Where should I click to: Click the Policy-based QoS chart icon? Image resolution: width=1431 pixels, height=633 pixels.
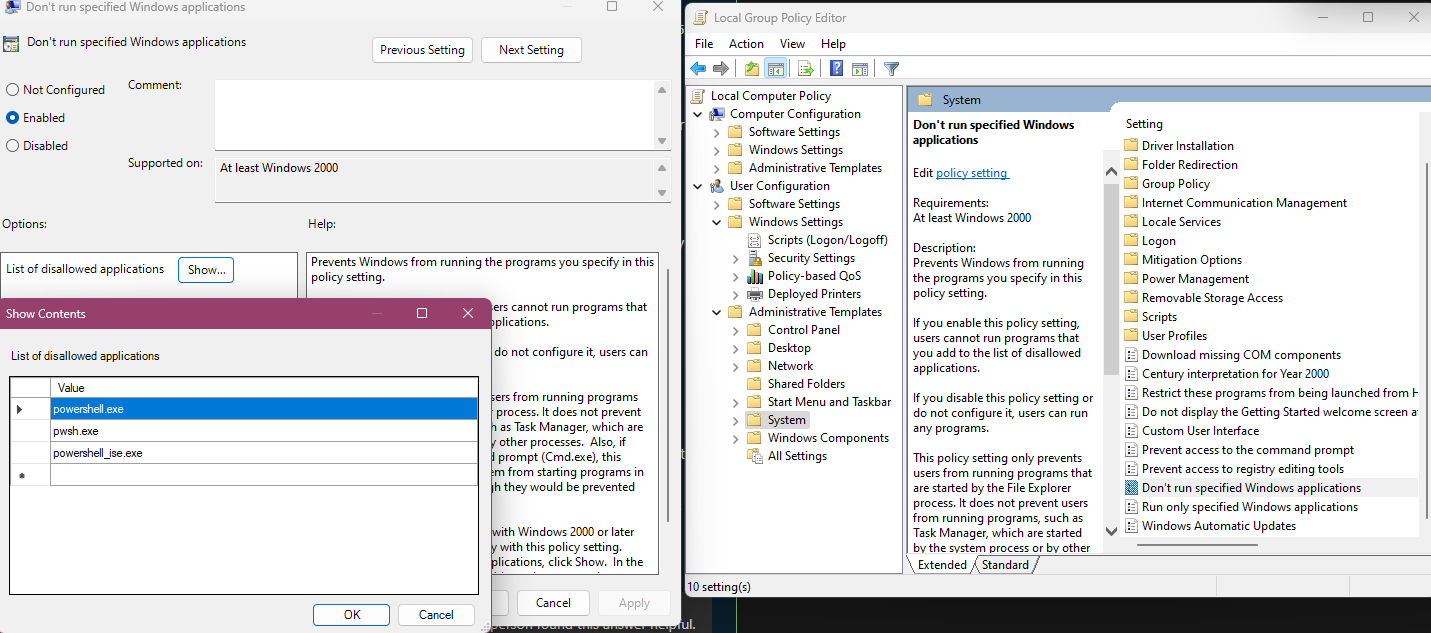756,276
